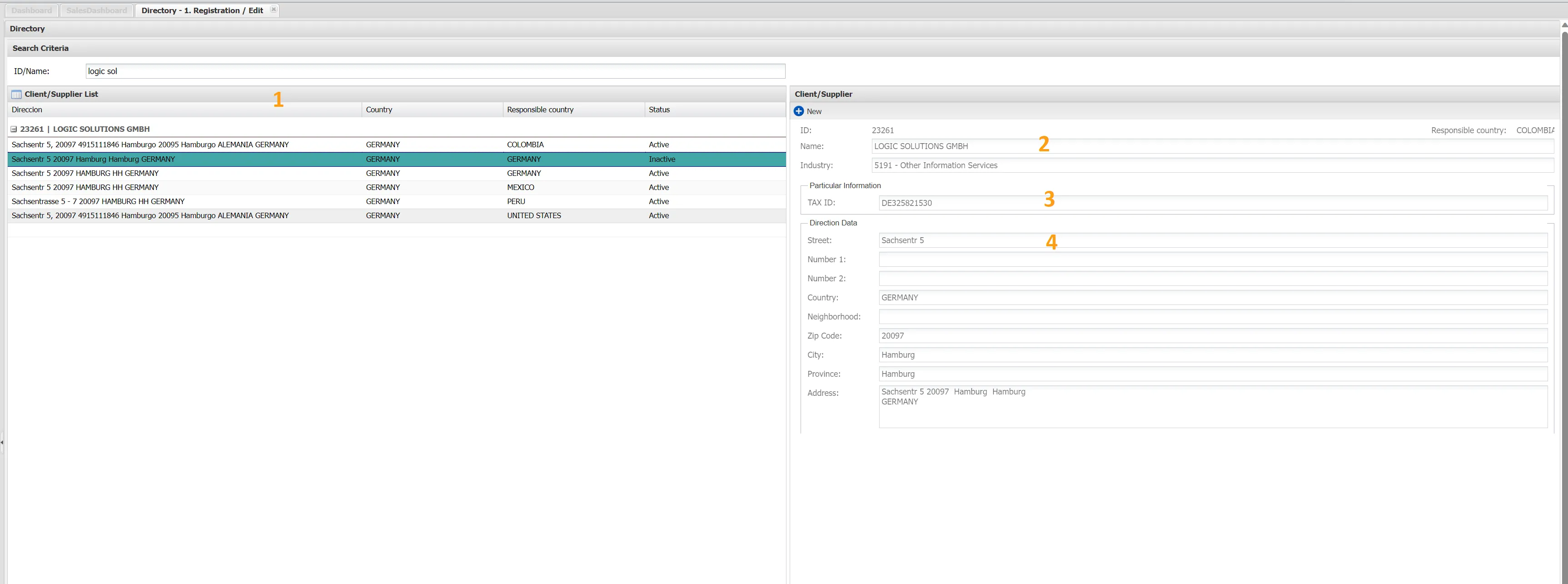Click the Search Criteria section header
1568x584 pixels.
tap(783, 48)
